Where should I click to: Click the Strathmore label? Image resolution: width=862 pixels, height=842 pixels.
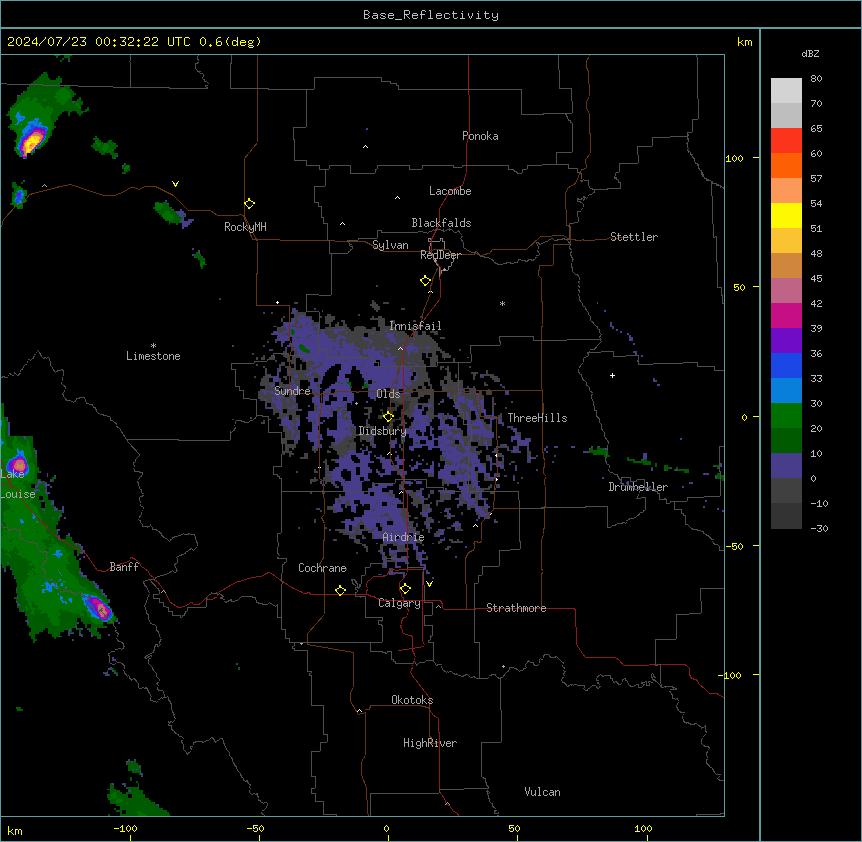click(x=516, y=608)
